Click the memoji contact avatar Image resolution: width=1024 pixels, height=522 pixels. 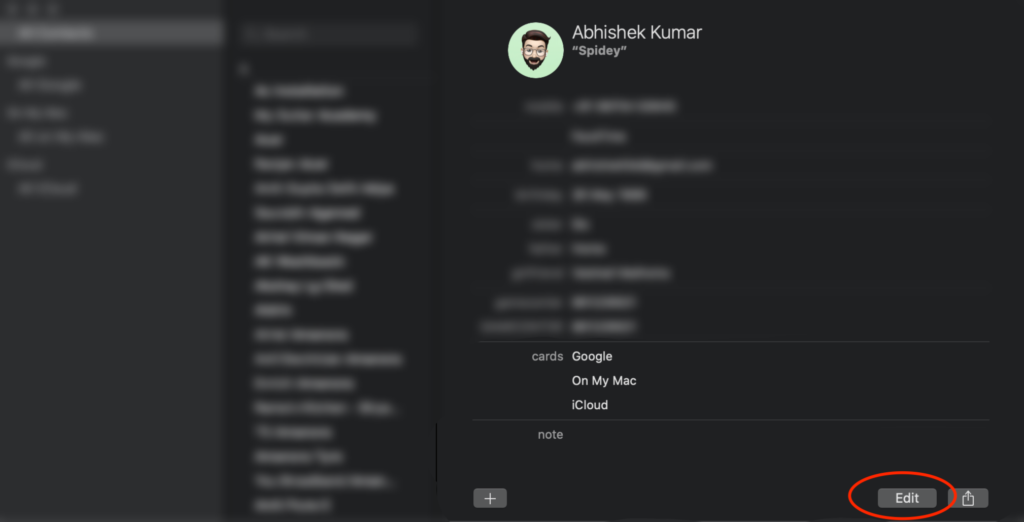(536, 50)
